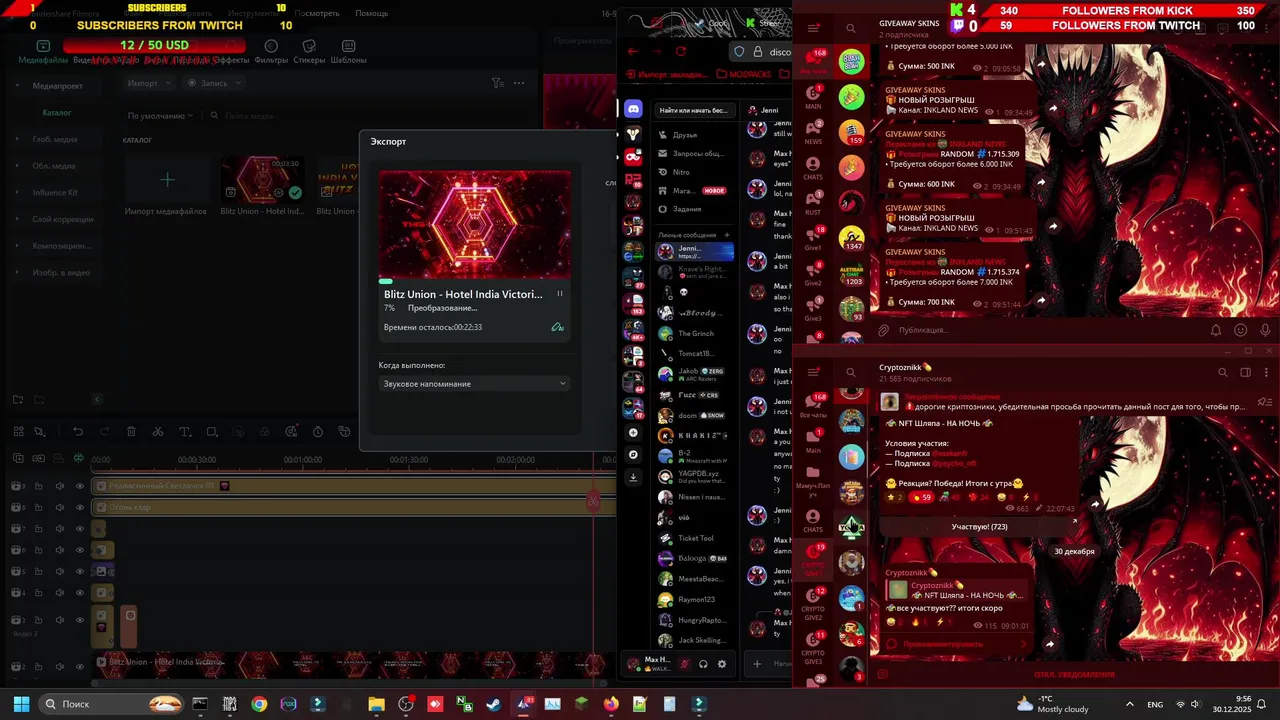The width and height of the screenshot is (1280, 720).
Task: Open The Grinch direct message
Action: [694, 333]
